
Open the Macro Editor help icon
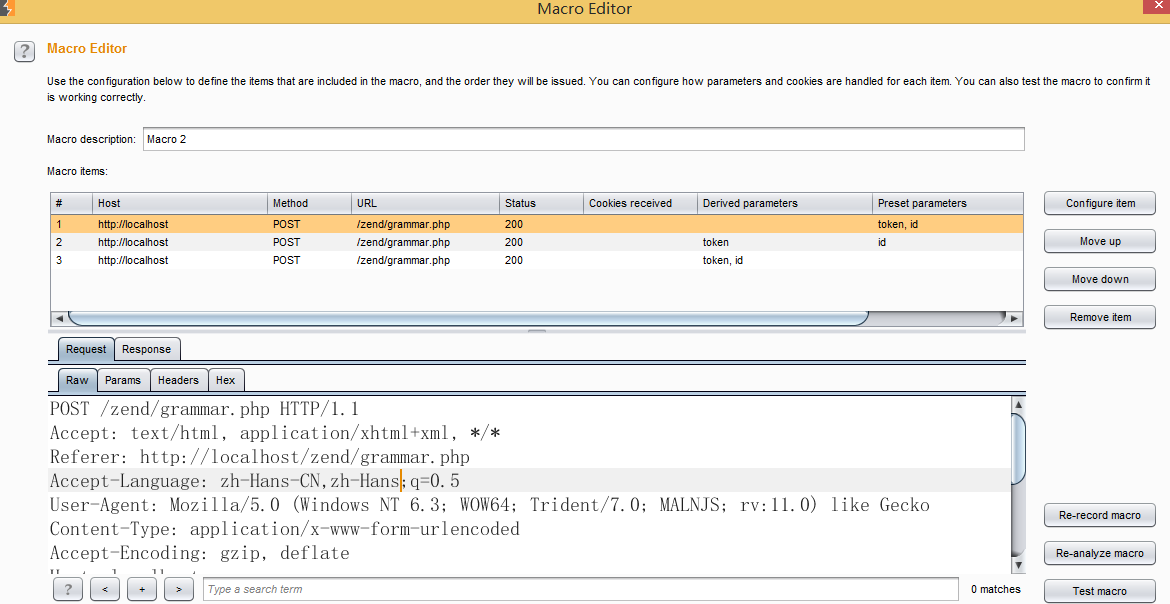point(24,52)
